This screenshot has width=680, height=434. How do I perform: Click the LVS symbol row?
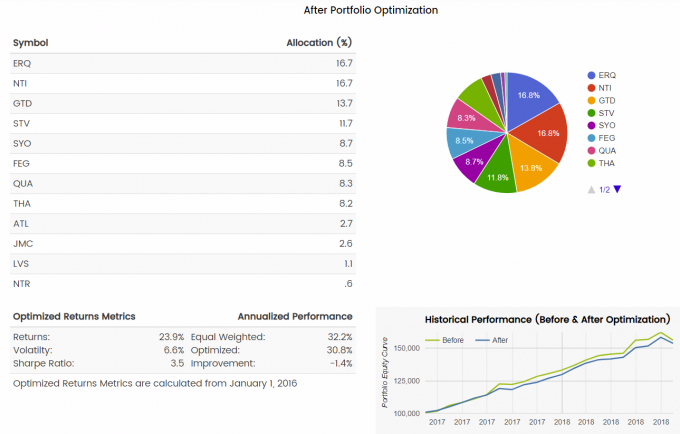click(x=183, y=264)
